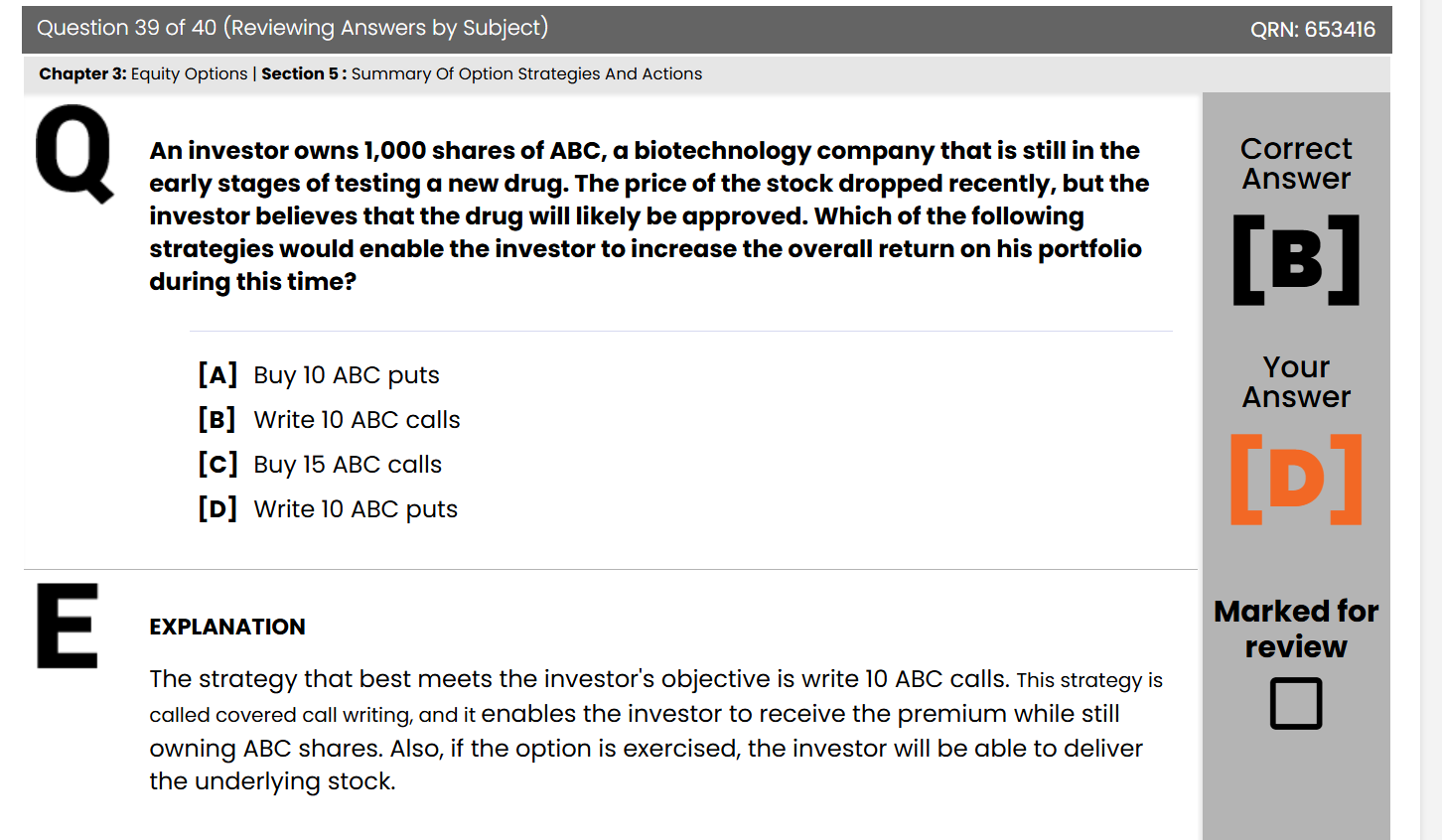Click 'Buy 15 ABC calls' option text
The height and width of the screenshot is (840, 1442).
347,465
